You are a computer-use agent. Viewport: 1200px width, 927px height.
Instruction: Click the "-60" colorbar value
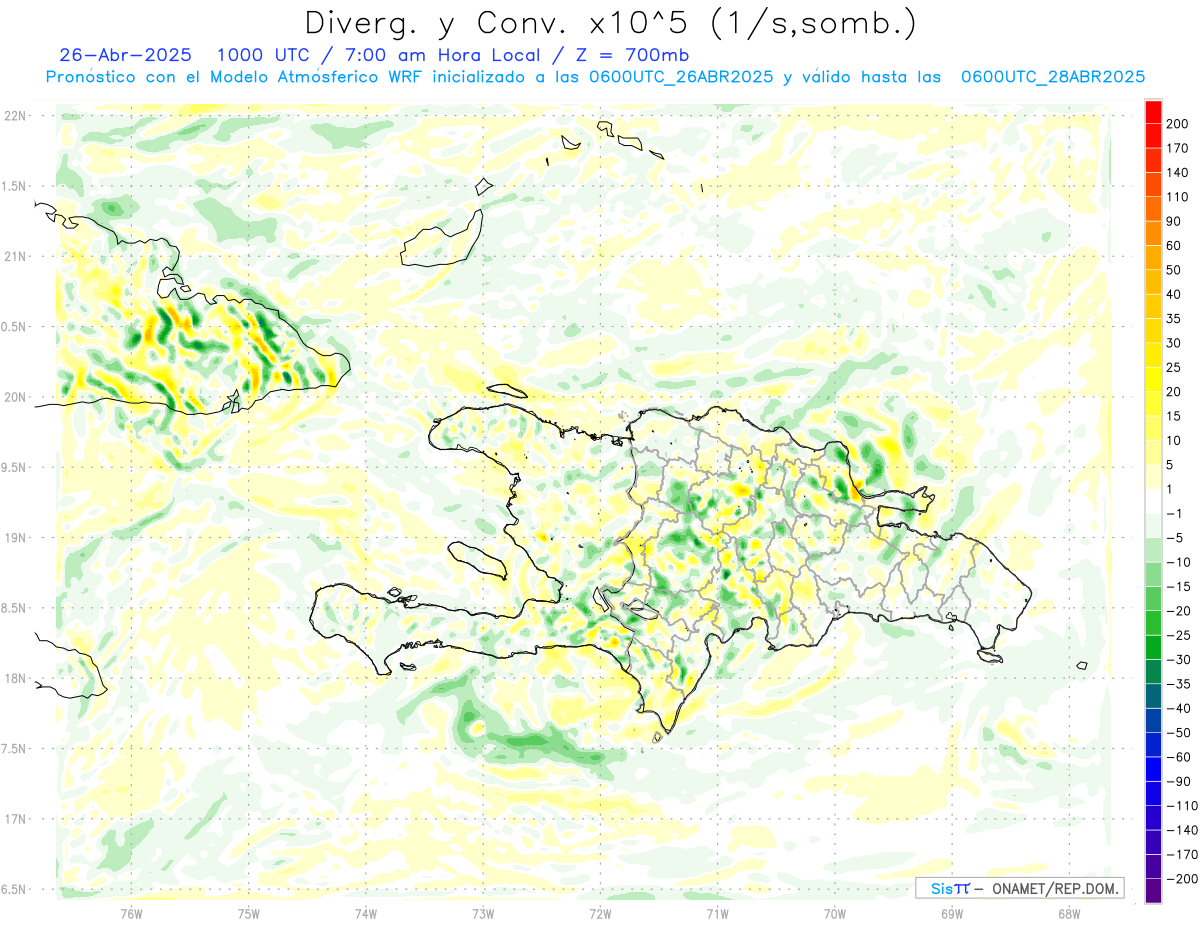(1180, 757)
